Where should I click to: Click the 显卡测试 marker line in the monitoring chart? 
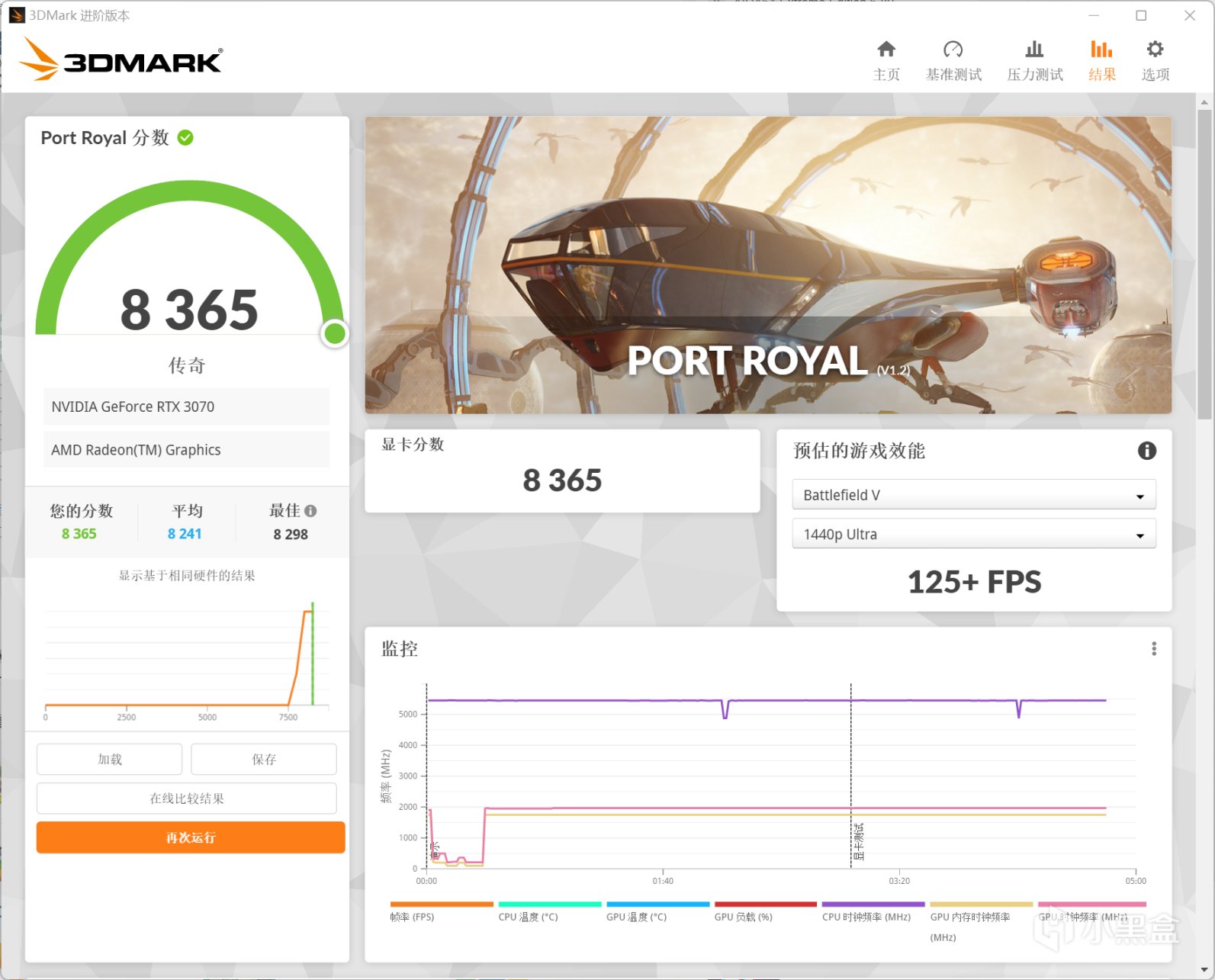(851, 776)
